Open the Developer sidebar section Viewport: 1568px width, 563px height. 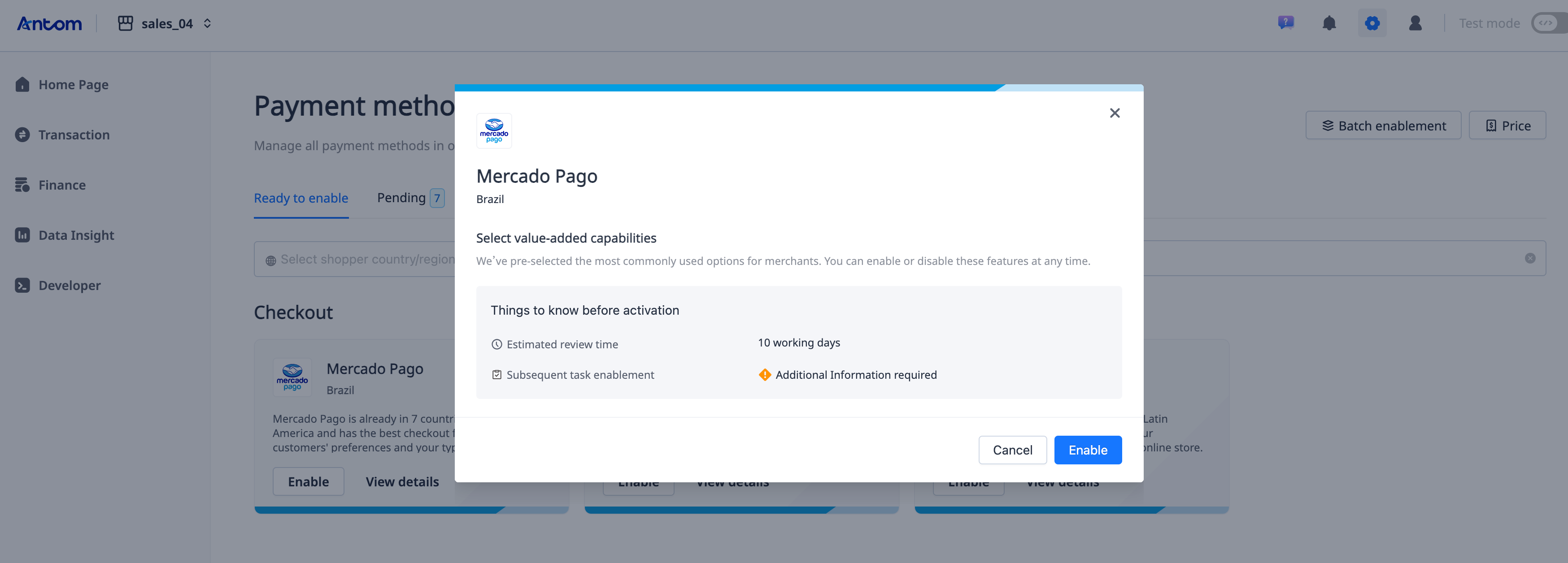click(x=70, y=286)
